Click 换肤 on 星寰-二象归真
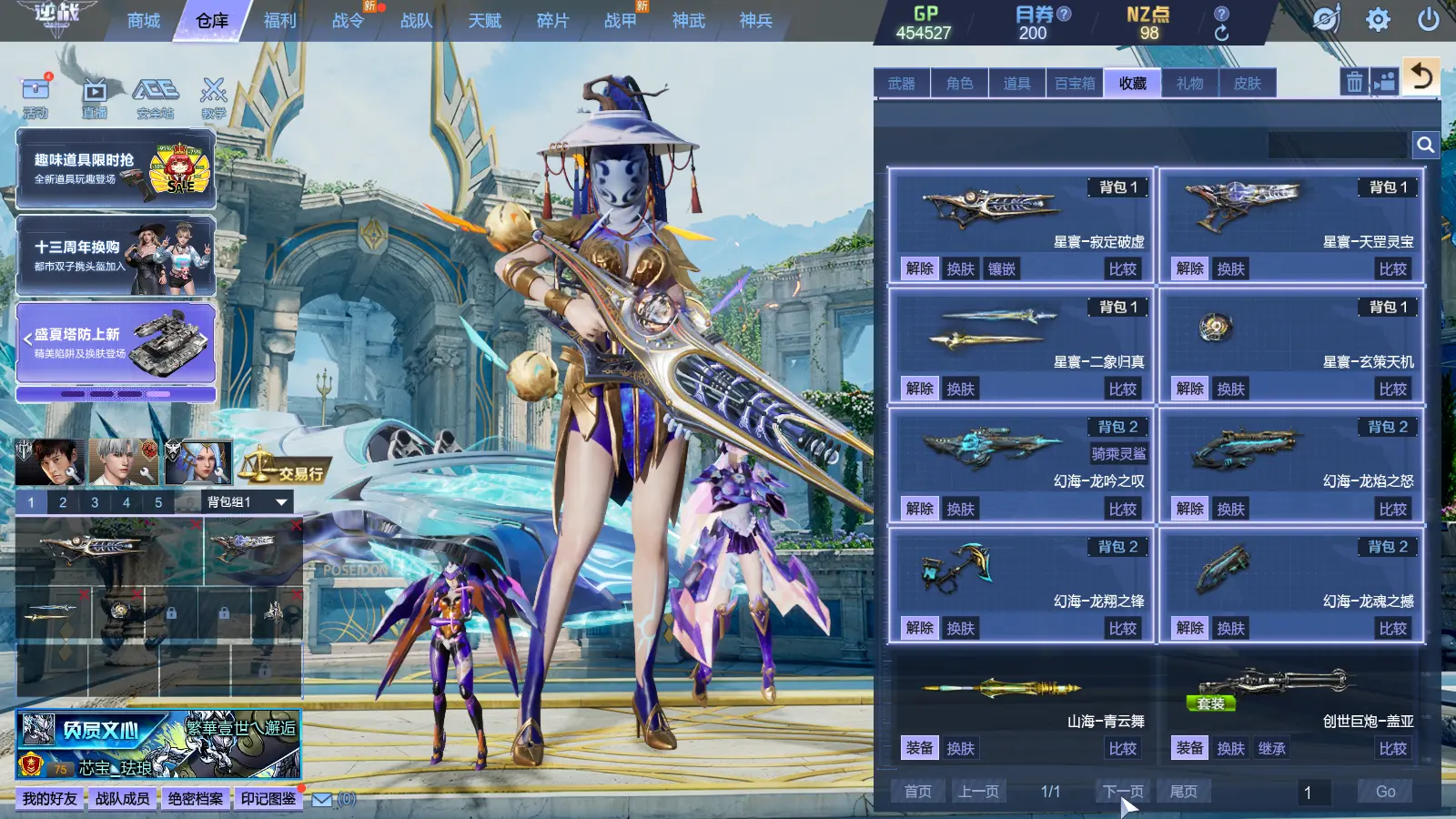Viewport: 1456px width, 819px height. pos(960,389)
